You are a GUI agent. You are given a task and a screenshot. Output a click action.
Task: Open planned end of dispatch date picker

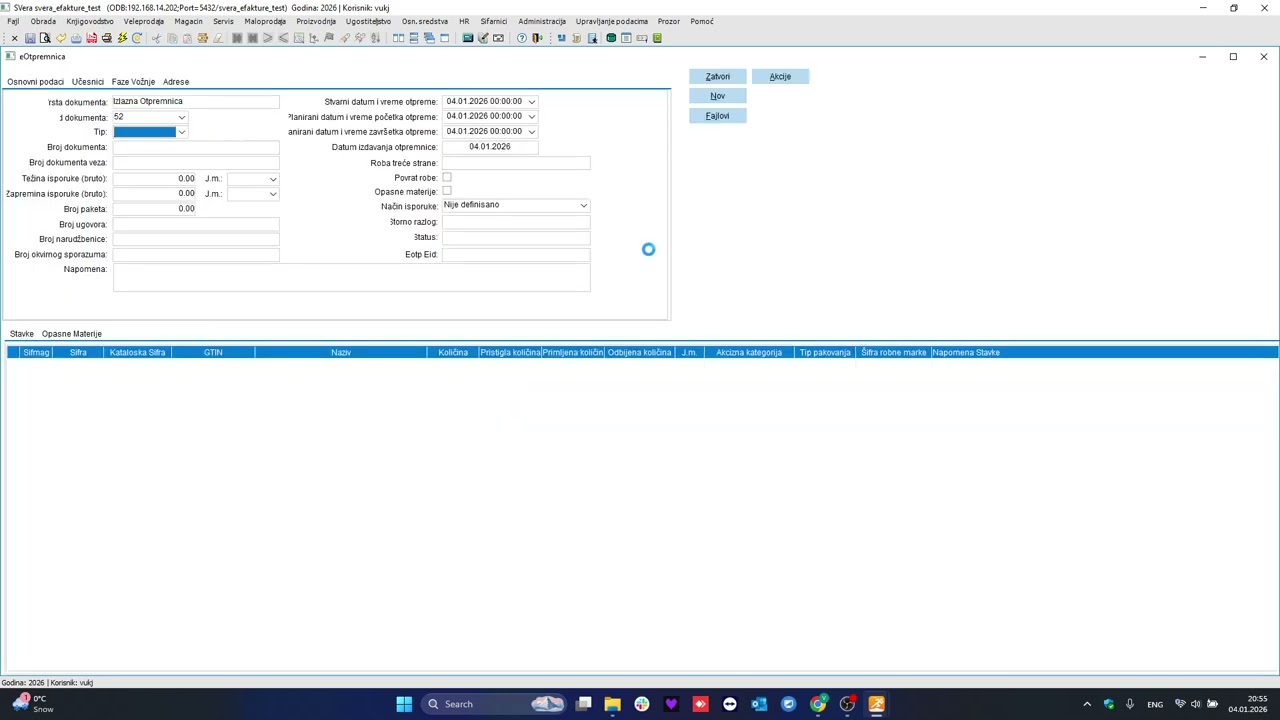point(532,131)
